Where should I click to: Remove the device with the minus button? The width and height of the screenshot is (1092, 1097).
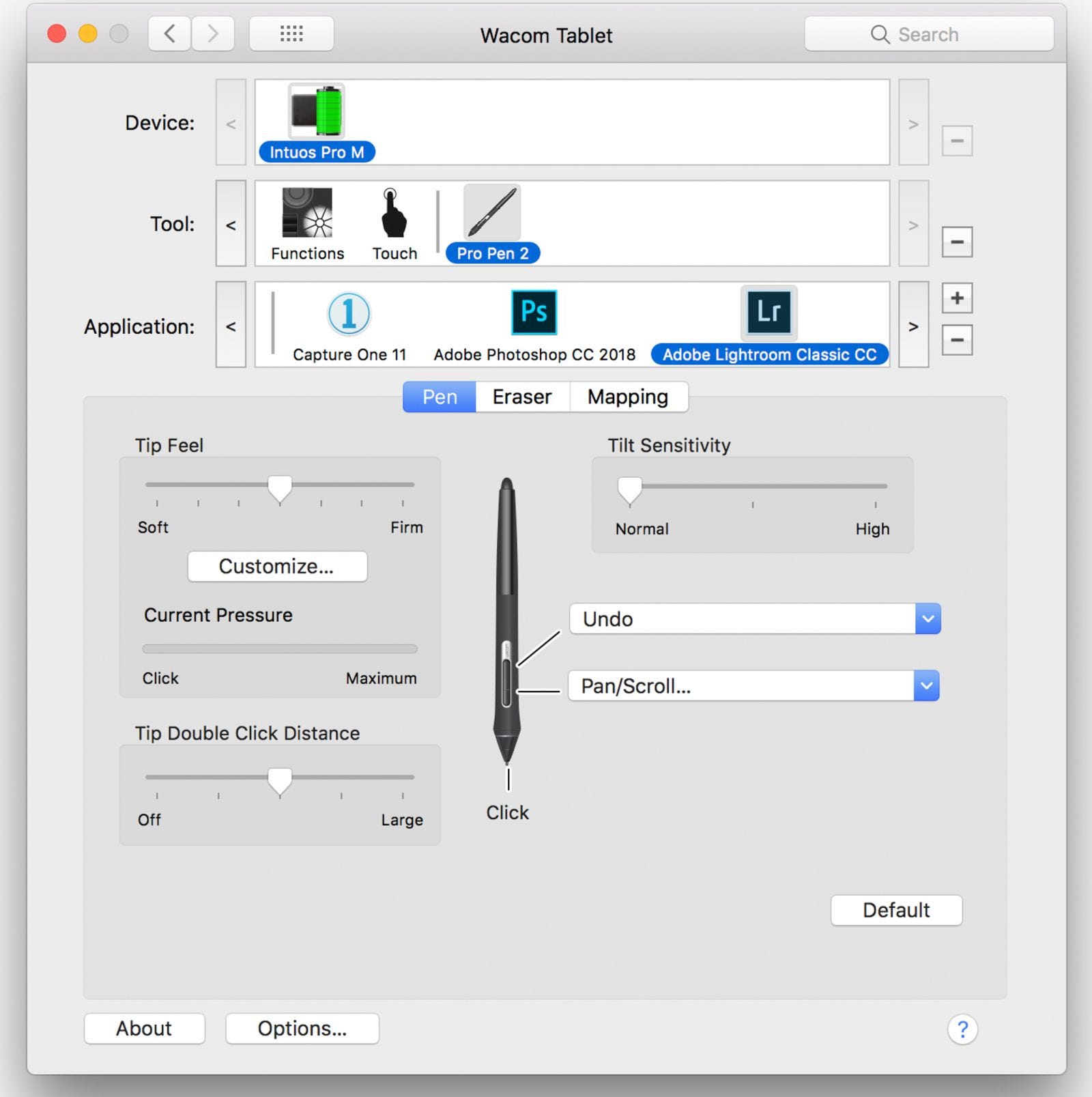(x=957, y=141)
